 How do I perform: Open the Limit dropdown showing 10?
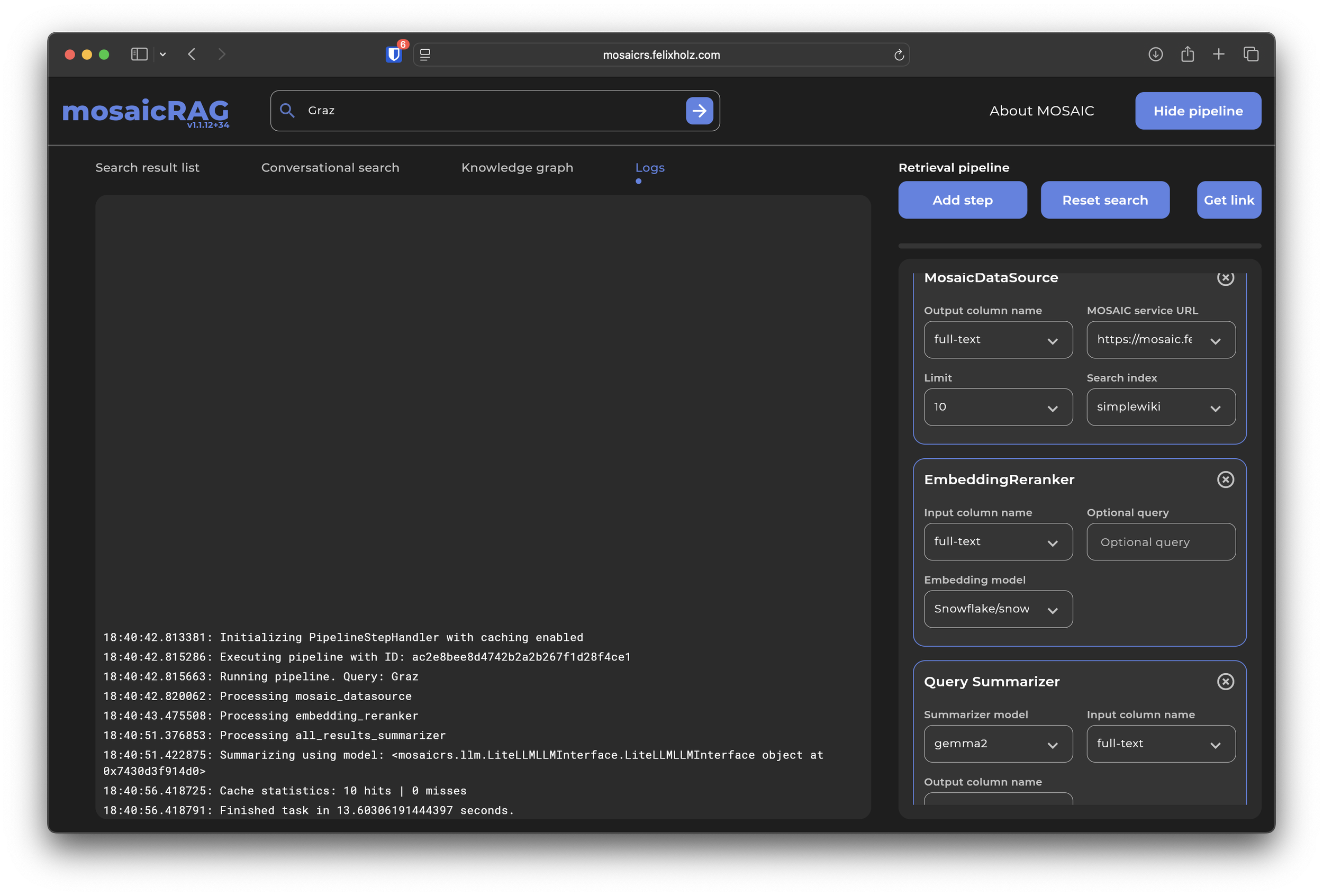click(x=998, y=407)
